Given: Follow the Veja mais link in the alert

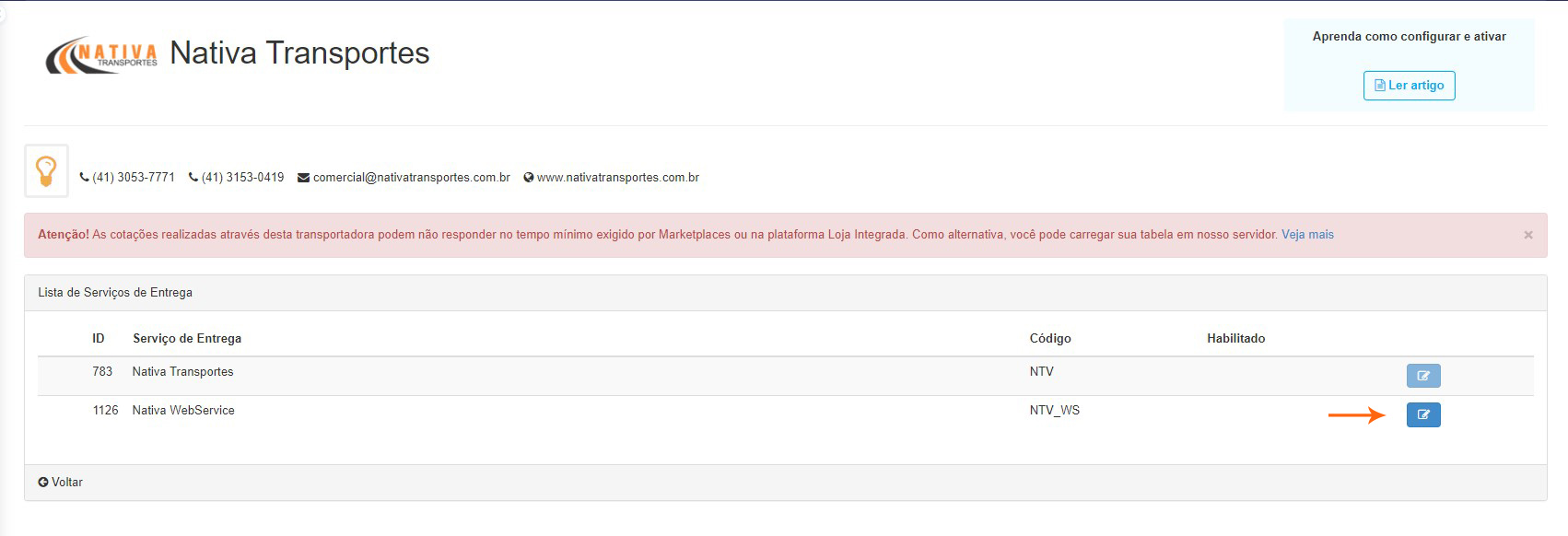Looking at the screenshot, I should coord(1306,235).
